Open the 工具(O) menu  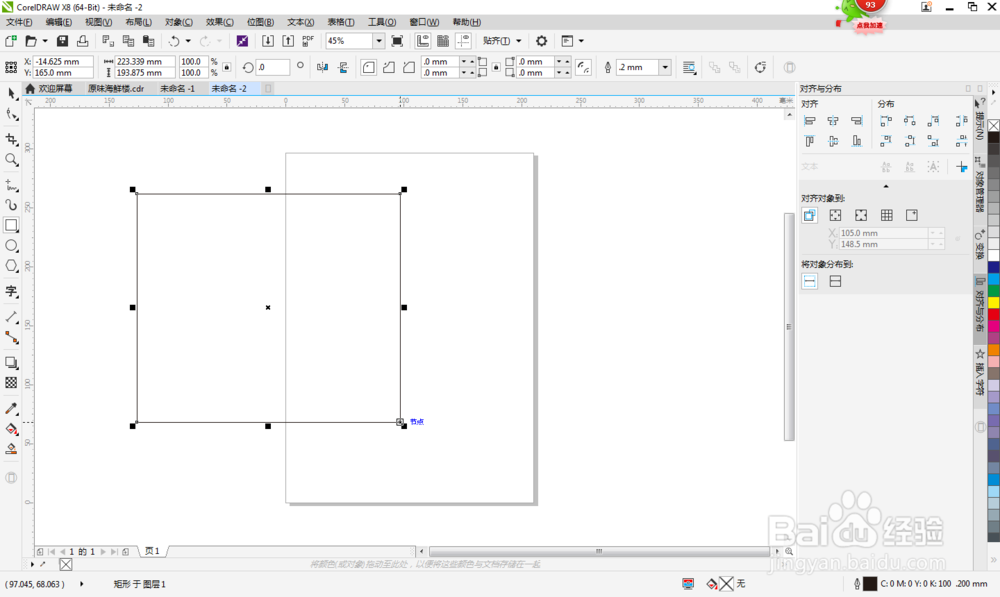[x=382, y=22]
